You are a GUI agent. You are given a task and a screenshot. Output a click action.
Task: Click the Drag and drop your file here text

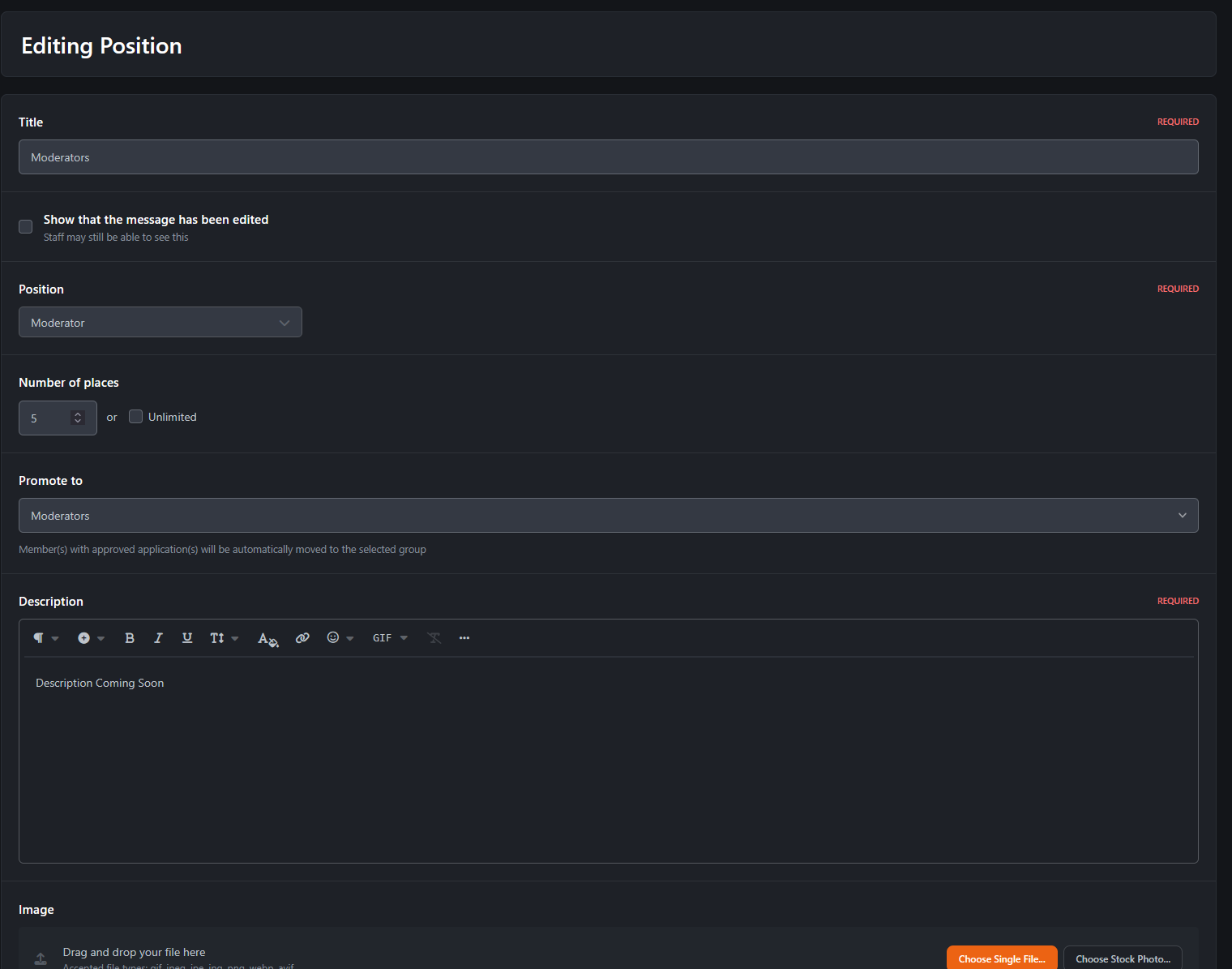(x=134, y=952)
